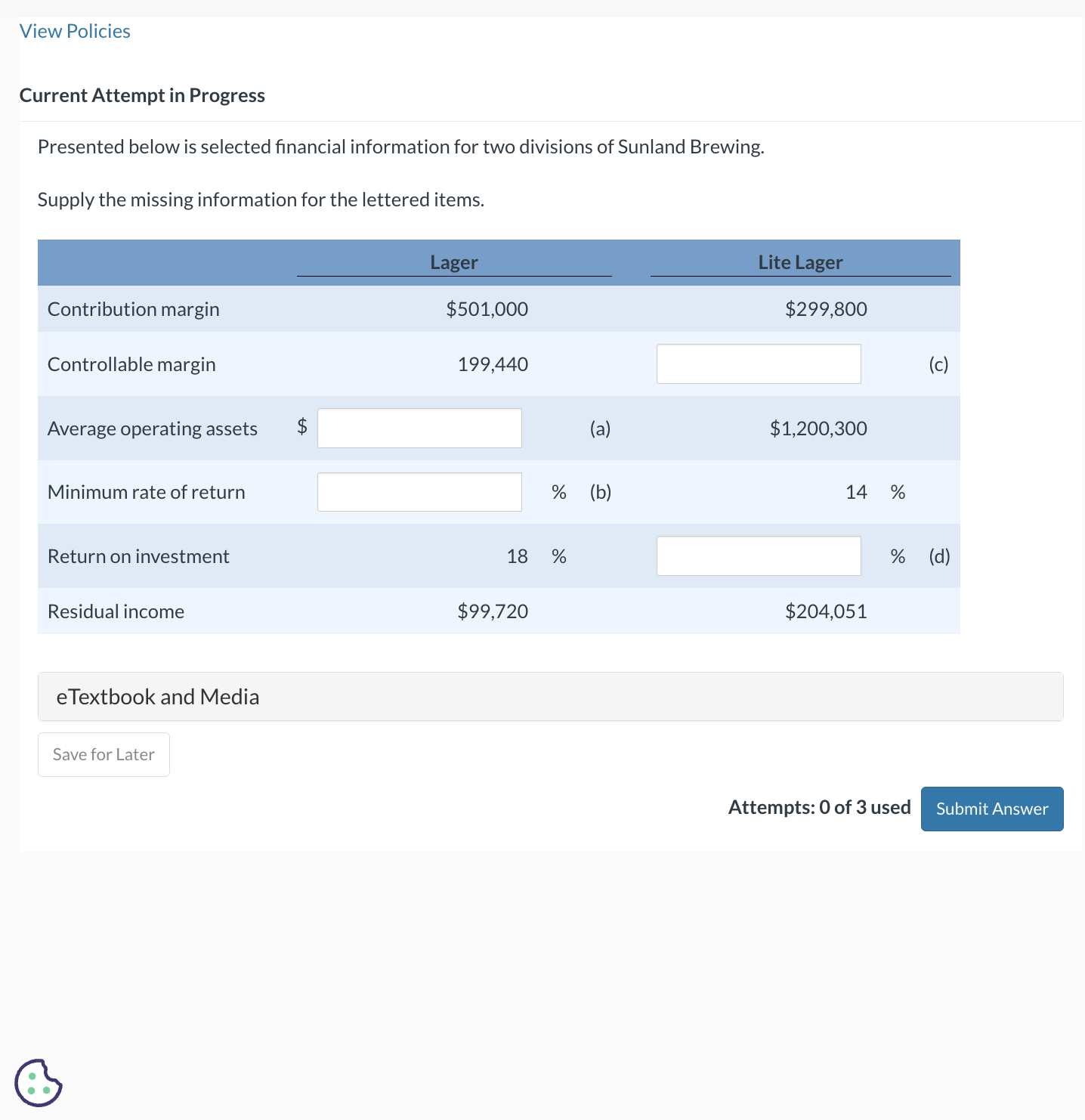Click the Residual income row label
Viewport: 1085px width, 1120px height.
116,611
